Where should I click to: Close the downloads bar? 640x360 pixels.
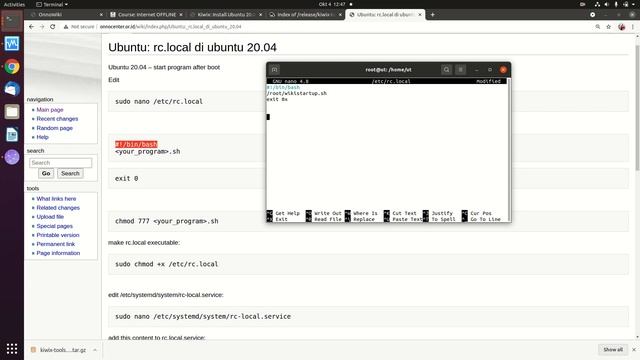point(634,350)
